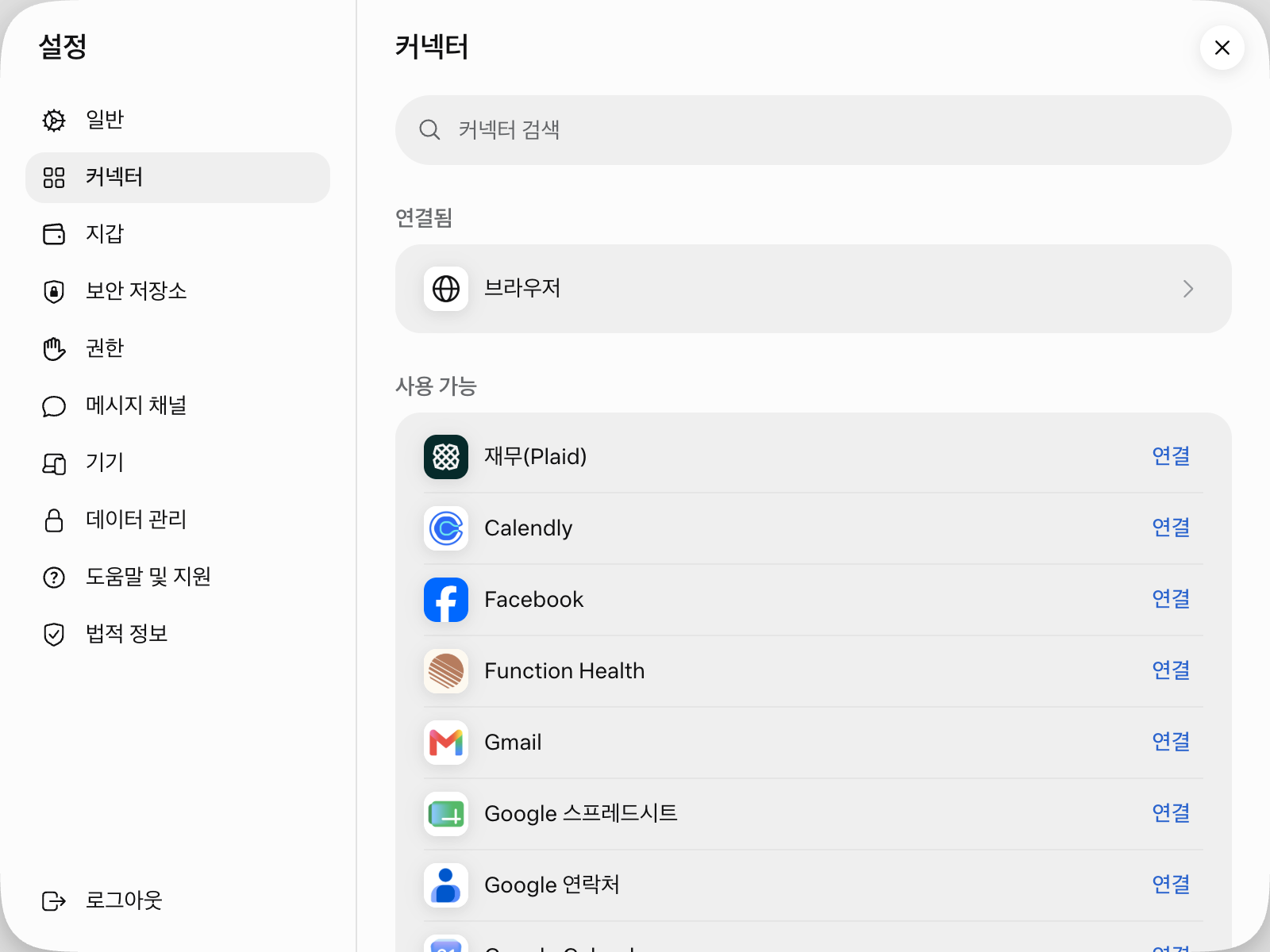Click the Function Health row name

(x=564, y=671)
